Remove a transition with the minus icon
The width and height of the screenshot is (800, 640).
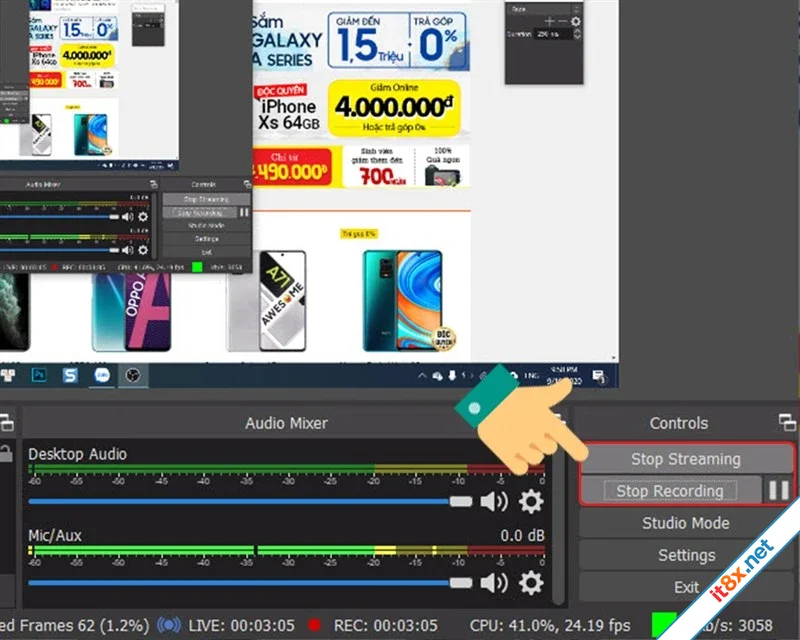(563, 21)
